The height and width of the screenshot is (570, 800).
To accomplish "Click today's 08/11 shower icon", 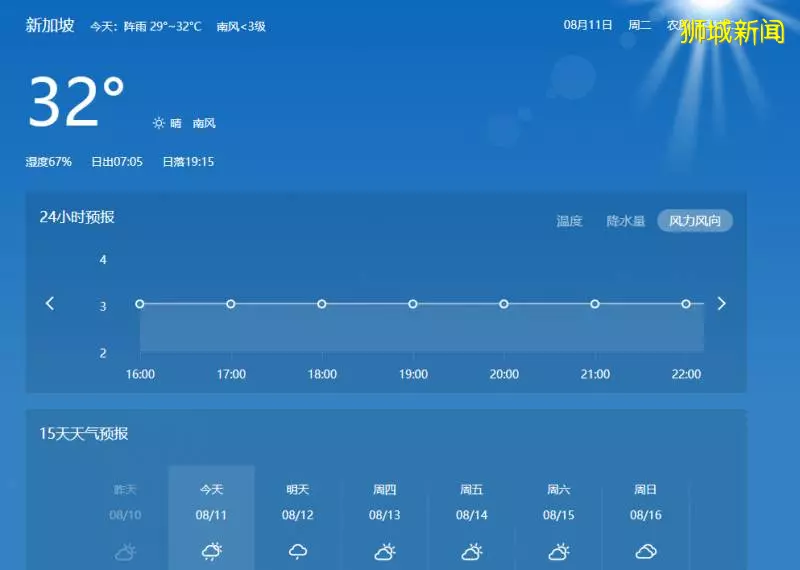I will [212, 552].
